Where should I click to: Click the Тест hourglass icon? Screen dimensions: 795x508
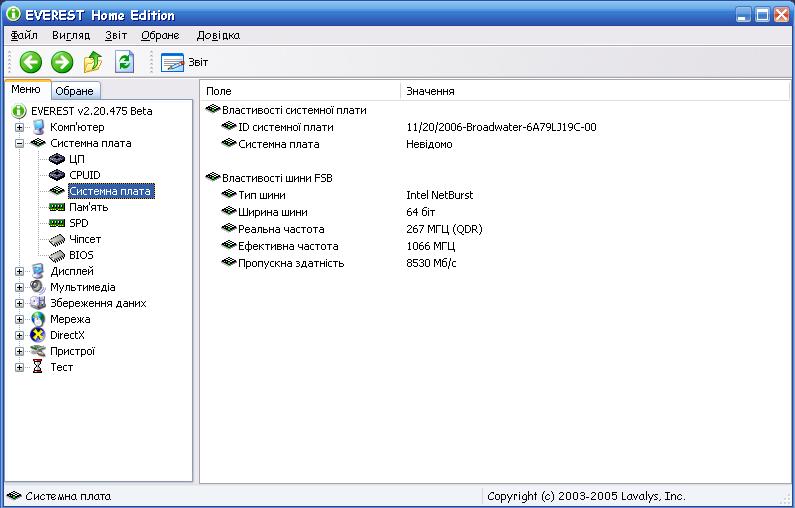click(38, 367)
